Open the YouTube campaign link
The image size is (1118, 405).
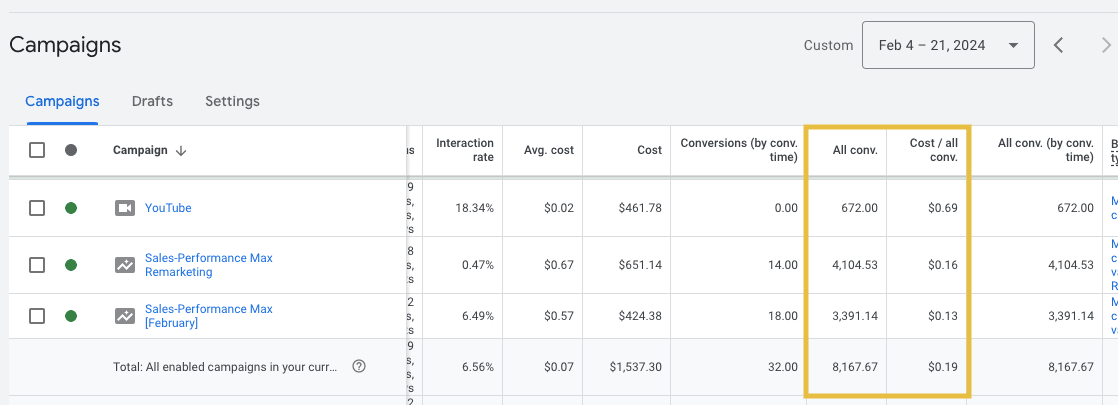tap(168, 208)
